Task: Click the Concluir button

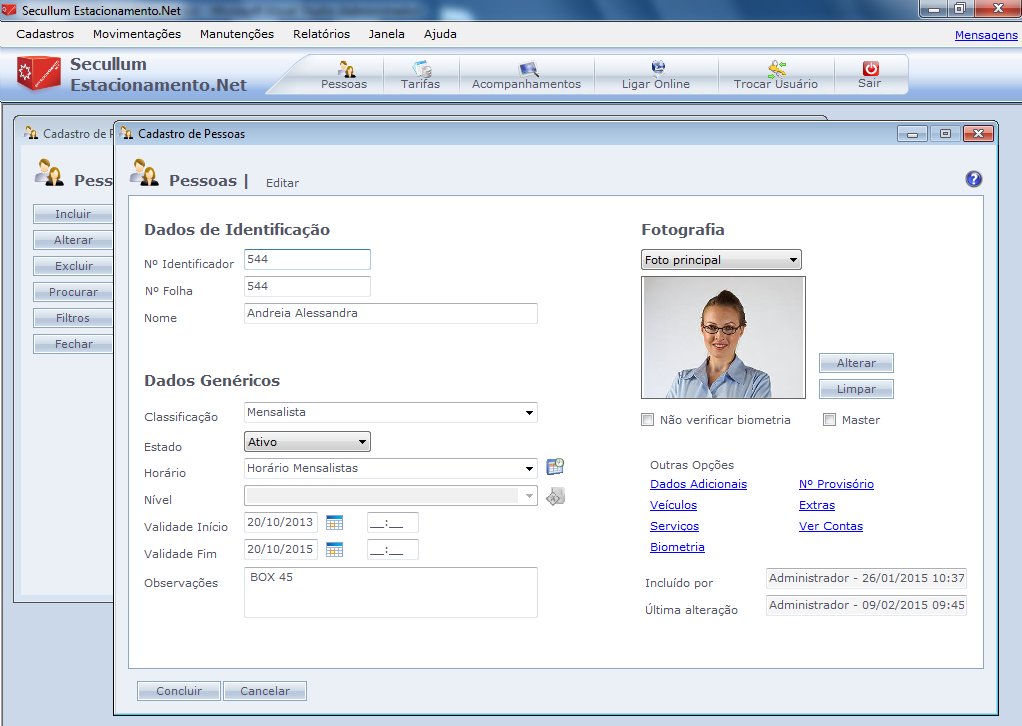Action: [178, 691]
